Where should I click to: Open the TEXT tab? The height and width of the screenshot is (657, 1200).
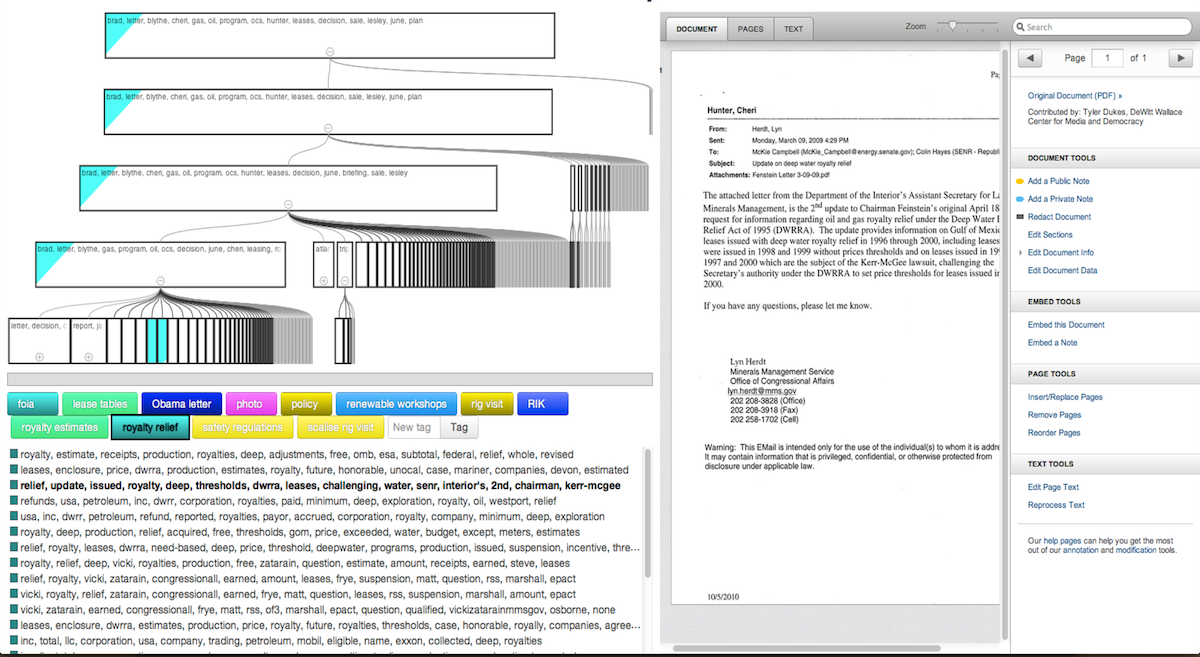(793, 29)
